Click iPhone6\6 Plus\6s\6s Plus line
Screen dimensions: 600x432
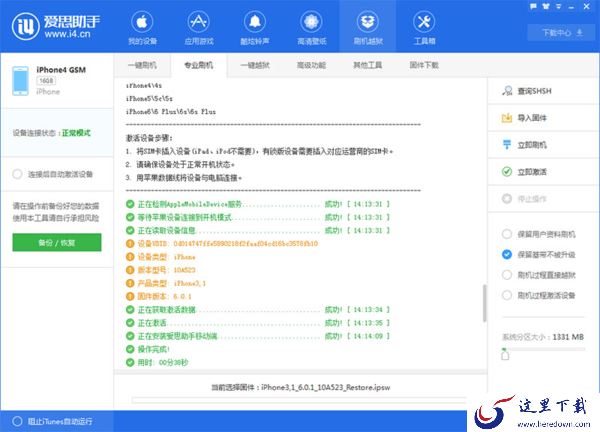click(171, 112)
